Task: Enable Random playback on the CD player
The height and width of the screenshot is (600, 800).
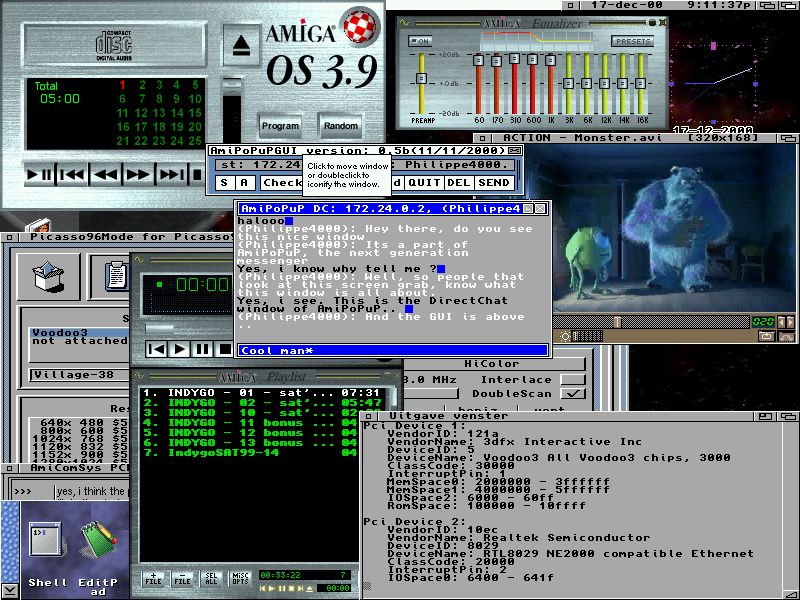Action: [341, 126]
